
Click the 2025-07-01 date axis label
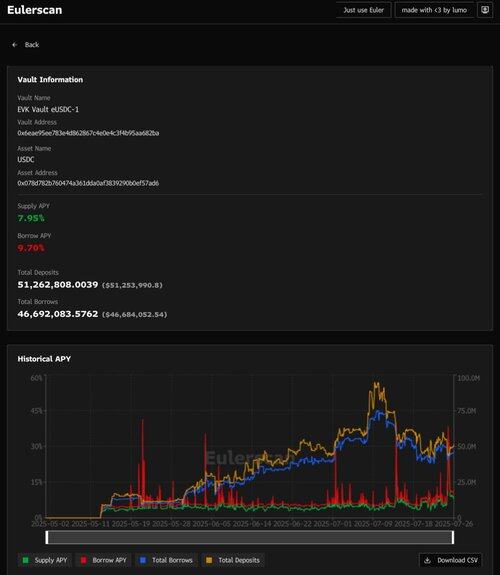333,524
